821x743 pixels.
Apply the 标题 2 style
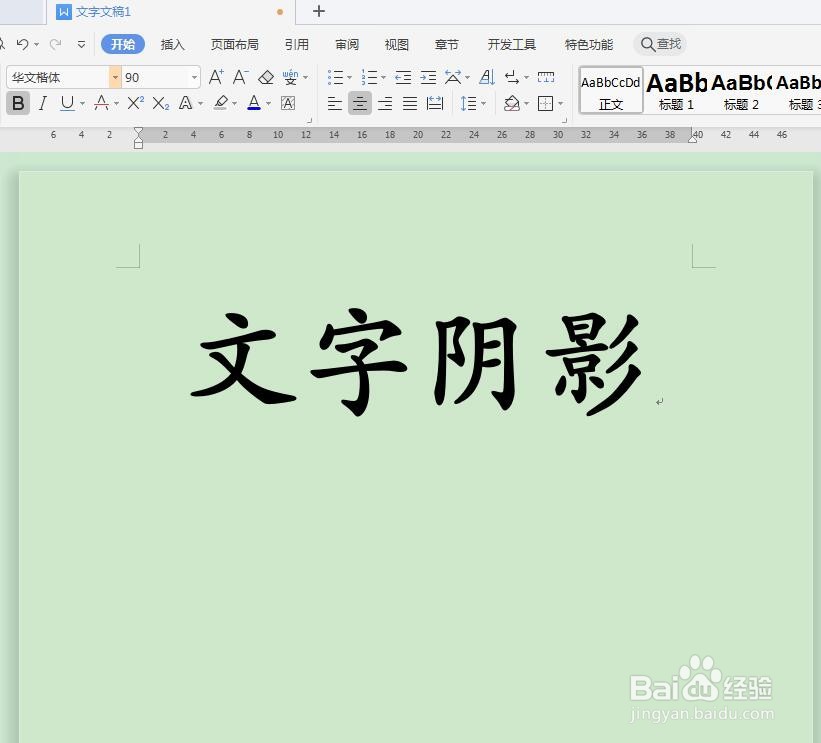pos(741,90)
